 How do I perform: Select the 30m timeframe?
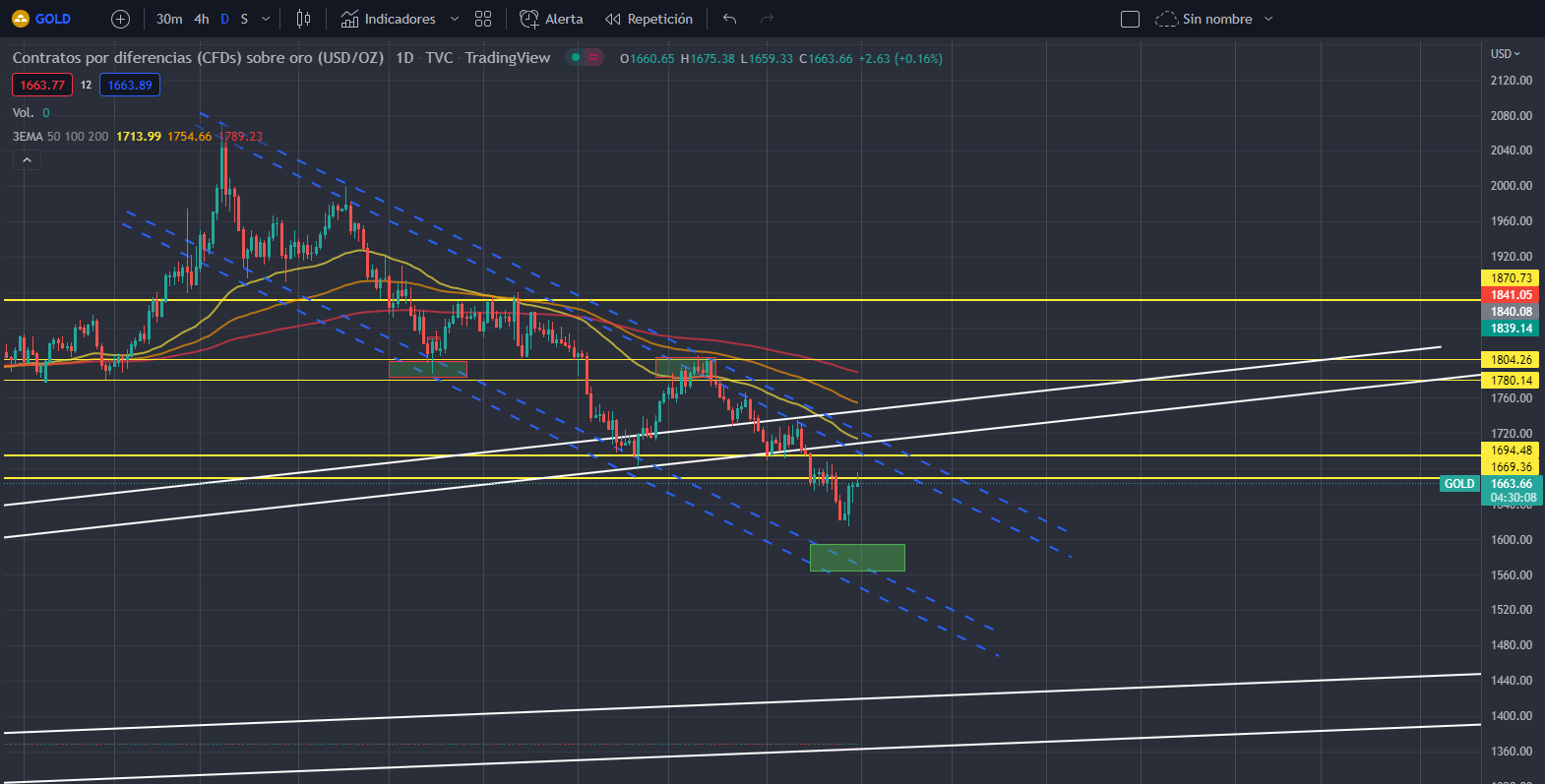169,19
